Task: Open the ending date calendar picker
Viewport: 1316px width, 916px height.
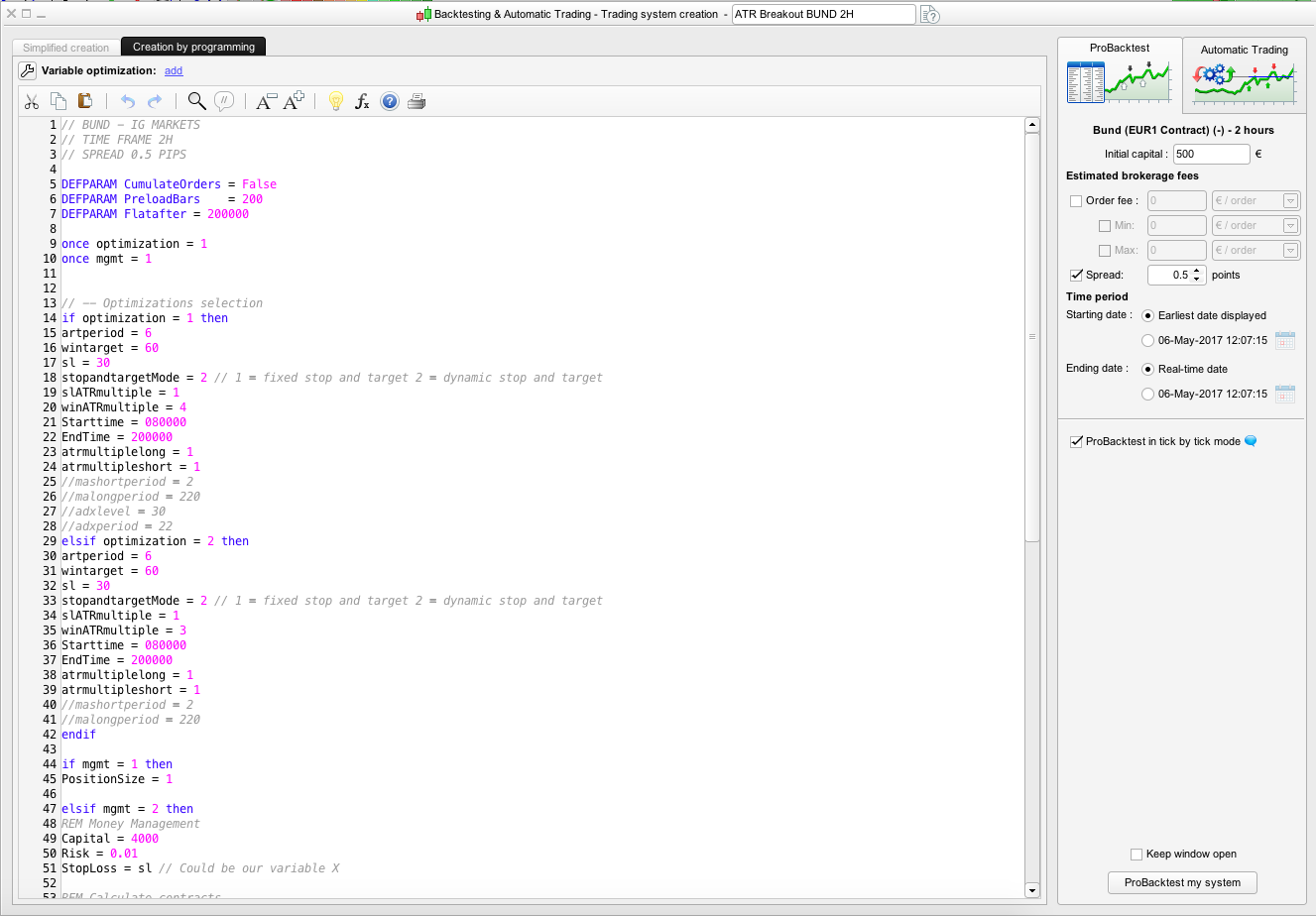Action: point(1284,394)
